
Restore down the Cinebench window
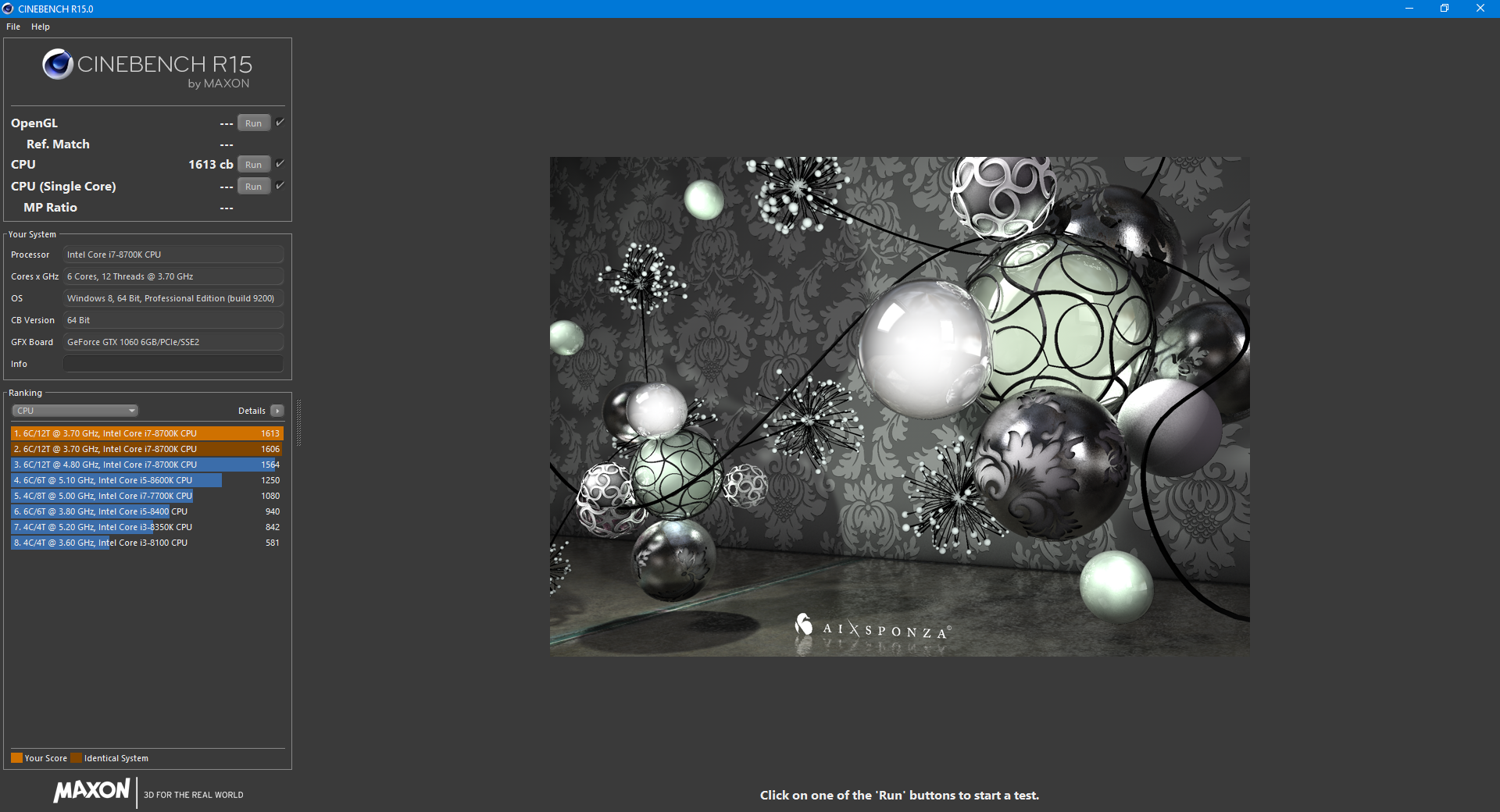(x=1445, y=9)
